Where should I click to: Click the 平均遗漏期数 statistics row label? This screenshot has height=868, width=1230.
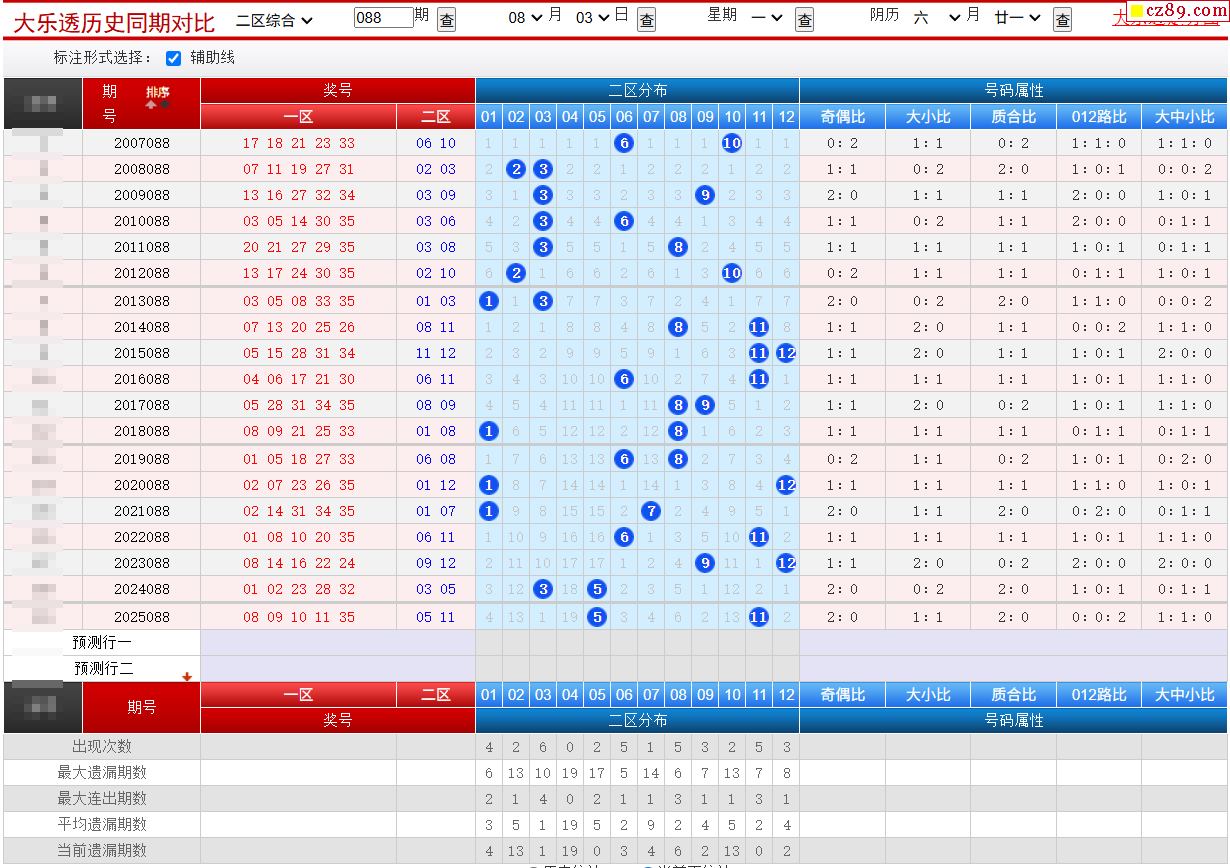(x=102, y=824)
